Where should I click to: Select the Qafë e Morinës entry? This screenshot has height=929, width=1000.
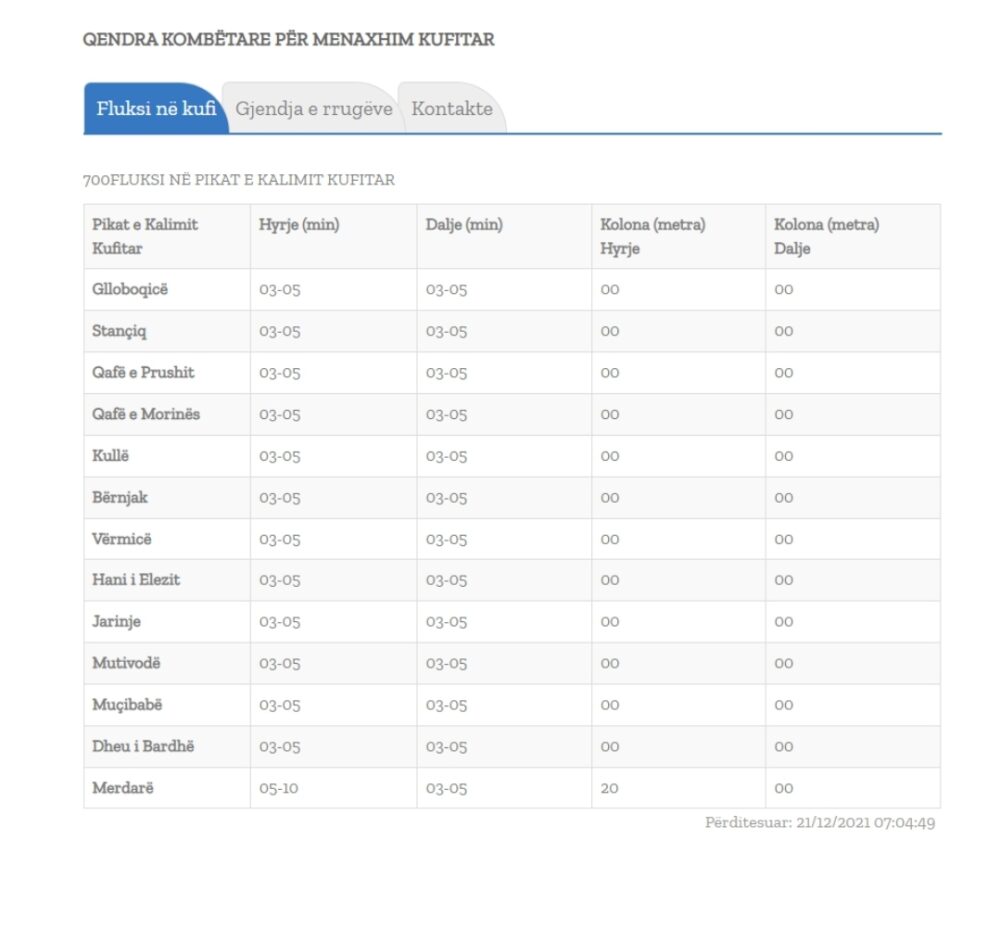pyautogui.click(x=146, y=414)
